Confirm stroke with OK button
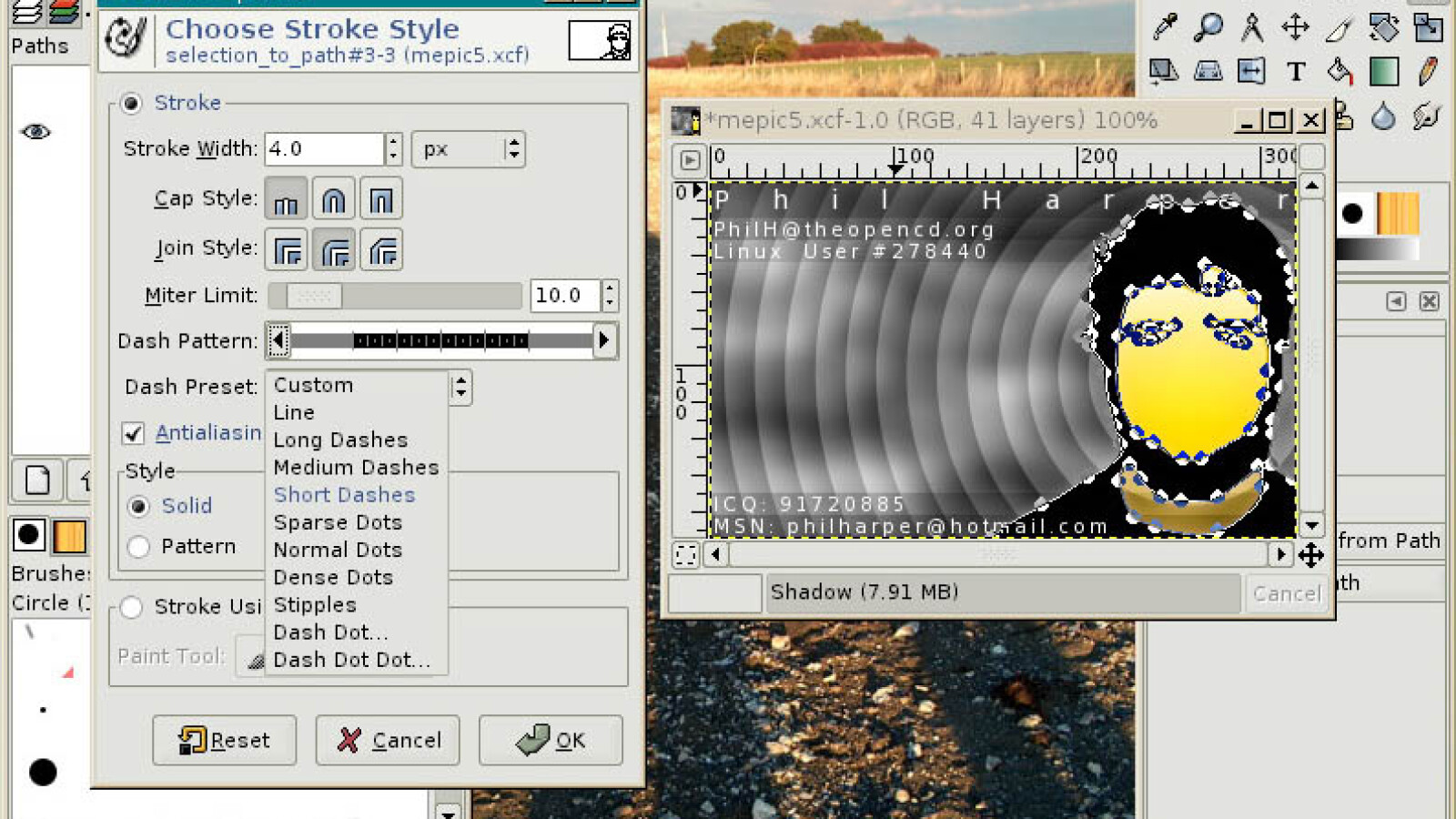1456x819 pixels. 551,741
